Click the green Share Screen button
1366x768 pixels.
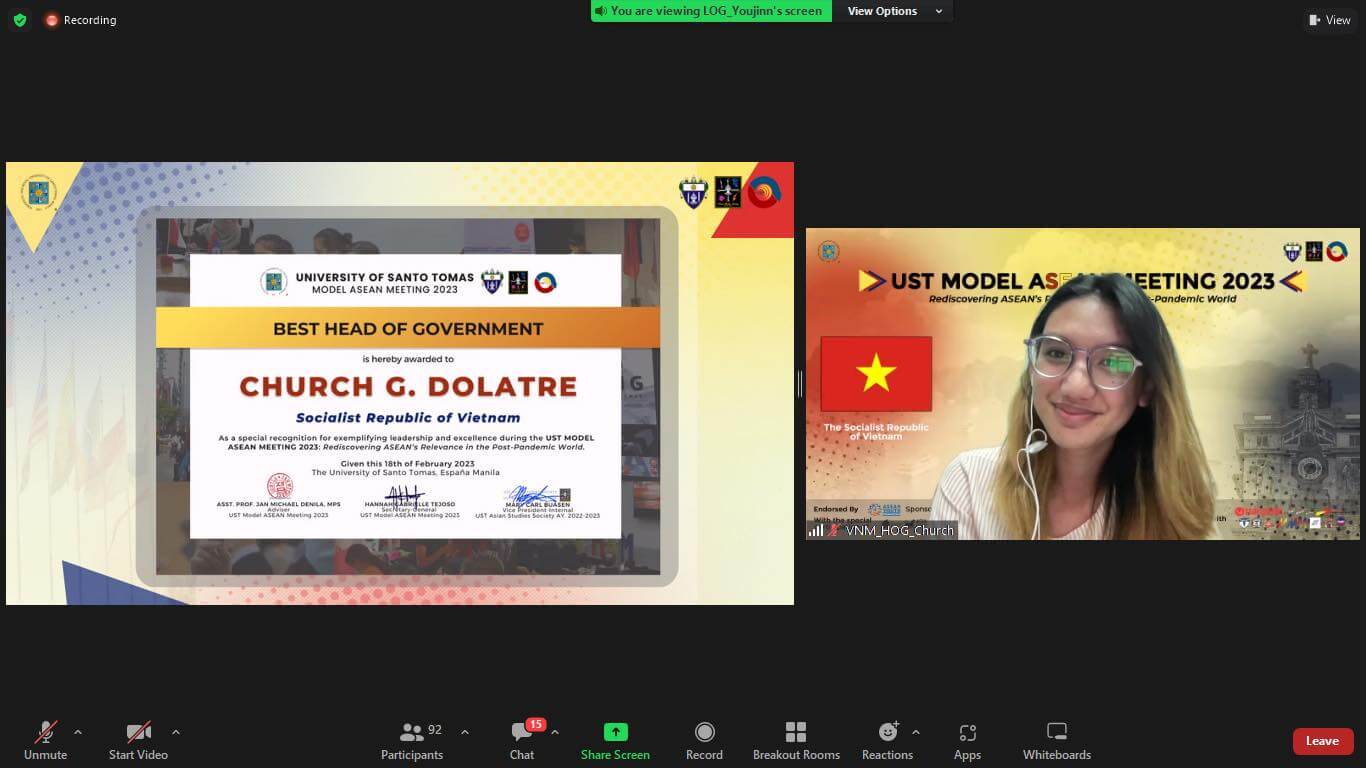coord(615,741)
